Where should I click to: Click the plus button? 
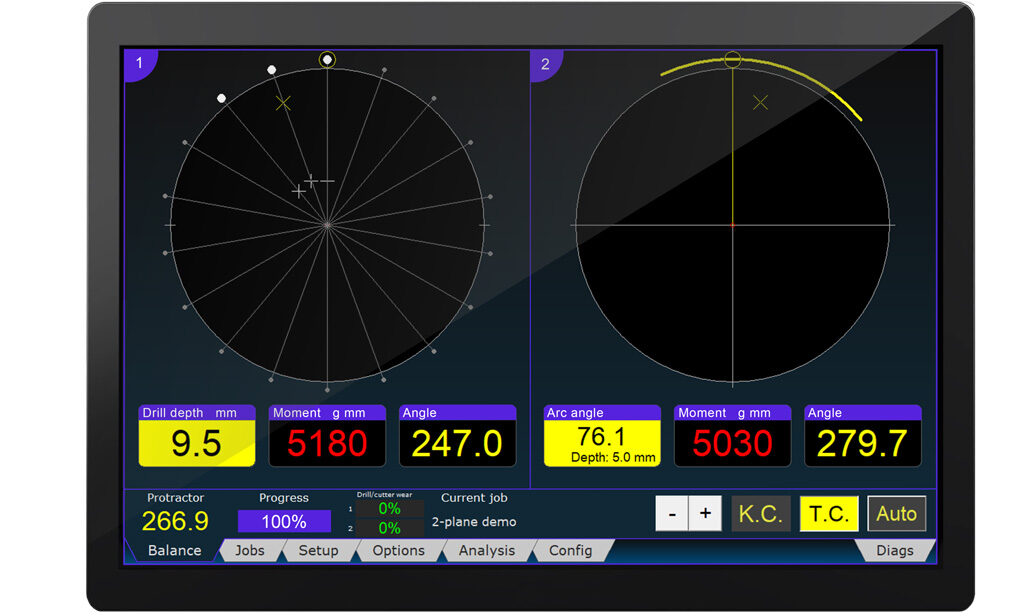tap(705, 513)
